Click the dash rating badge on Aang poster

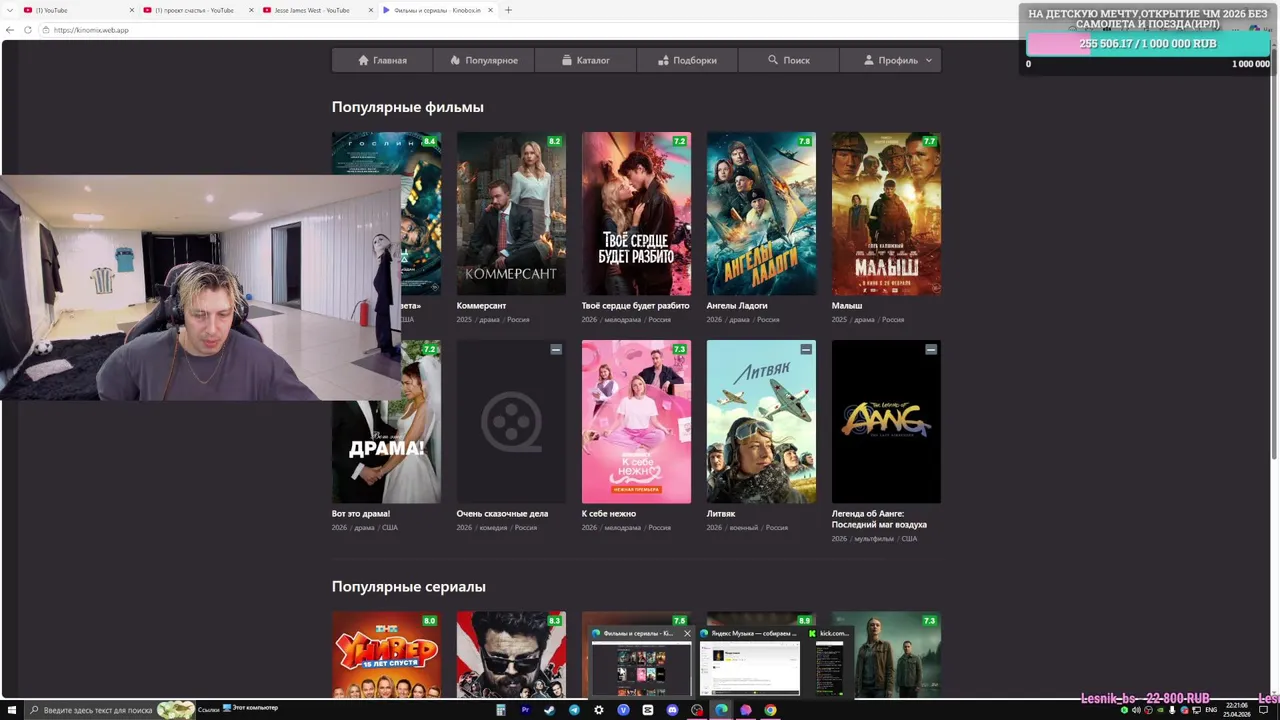pos(931,349)
